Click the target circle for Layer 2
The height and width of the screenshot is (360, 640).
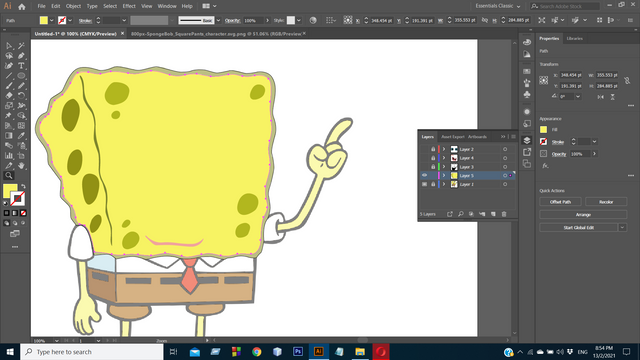(x=505, y=149)
